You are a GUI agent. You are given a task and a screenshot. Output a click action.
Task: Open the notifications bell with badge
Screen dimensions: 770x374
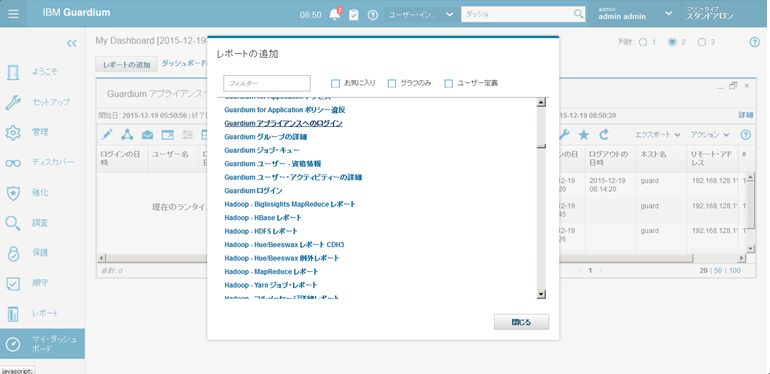tap(335, 14)
